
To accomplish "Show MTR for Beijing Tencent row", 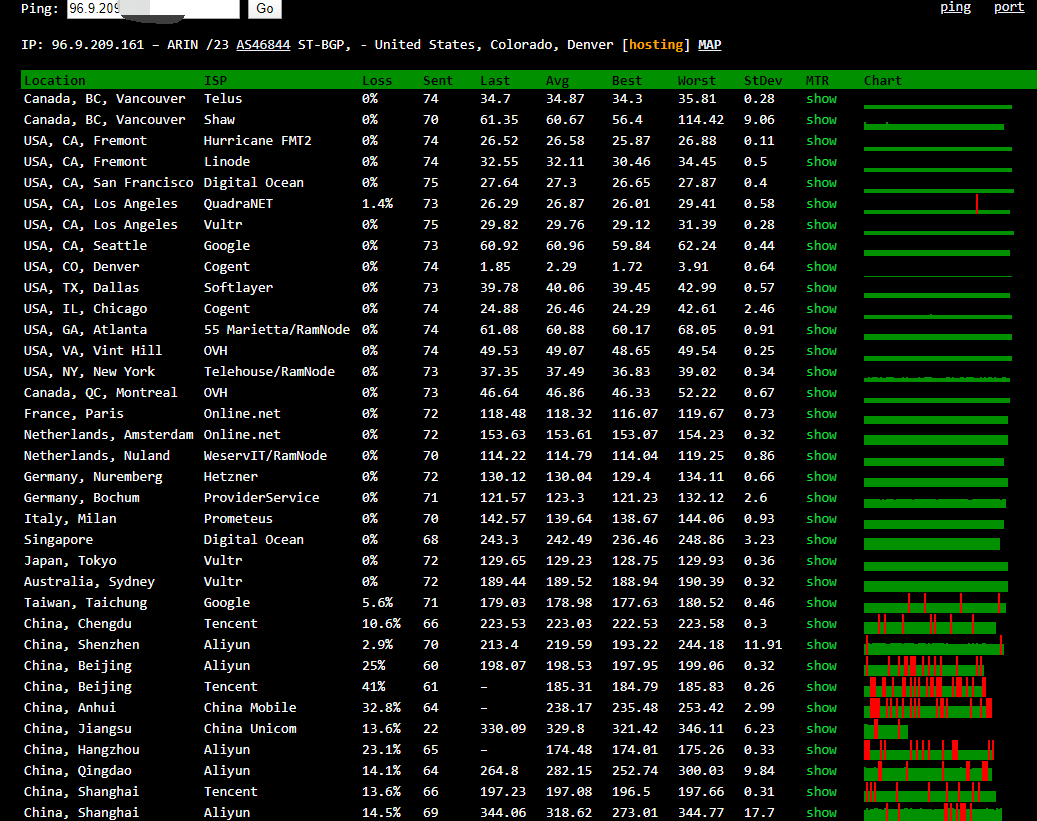I will (821, 687).
